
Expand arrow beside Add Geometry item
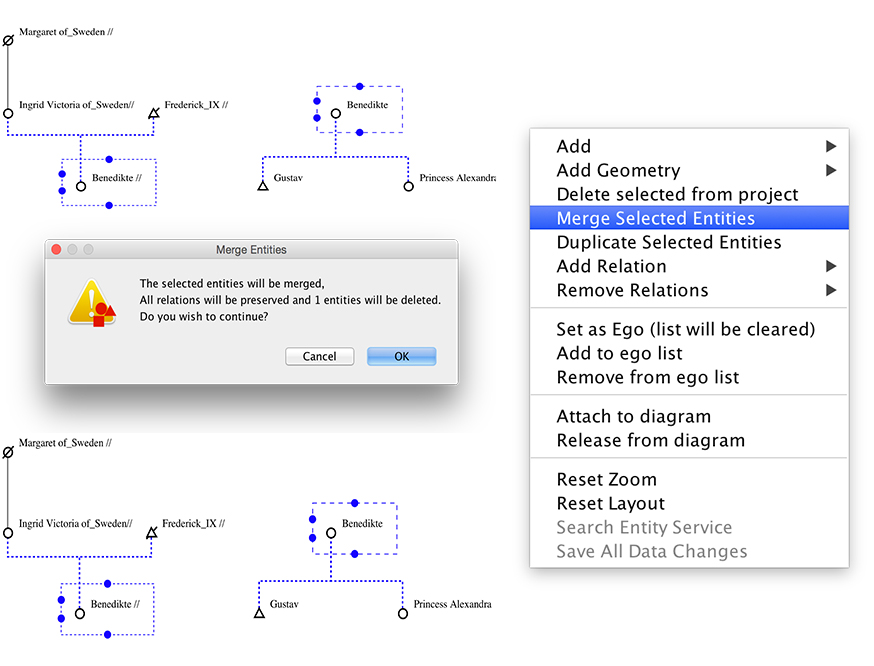tap(831, 170)
